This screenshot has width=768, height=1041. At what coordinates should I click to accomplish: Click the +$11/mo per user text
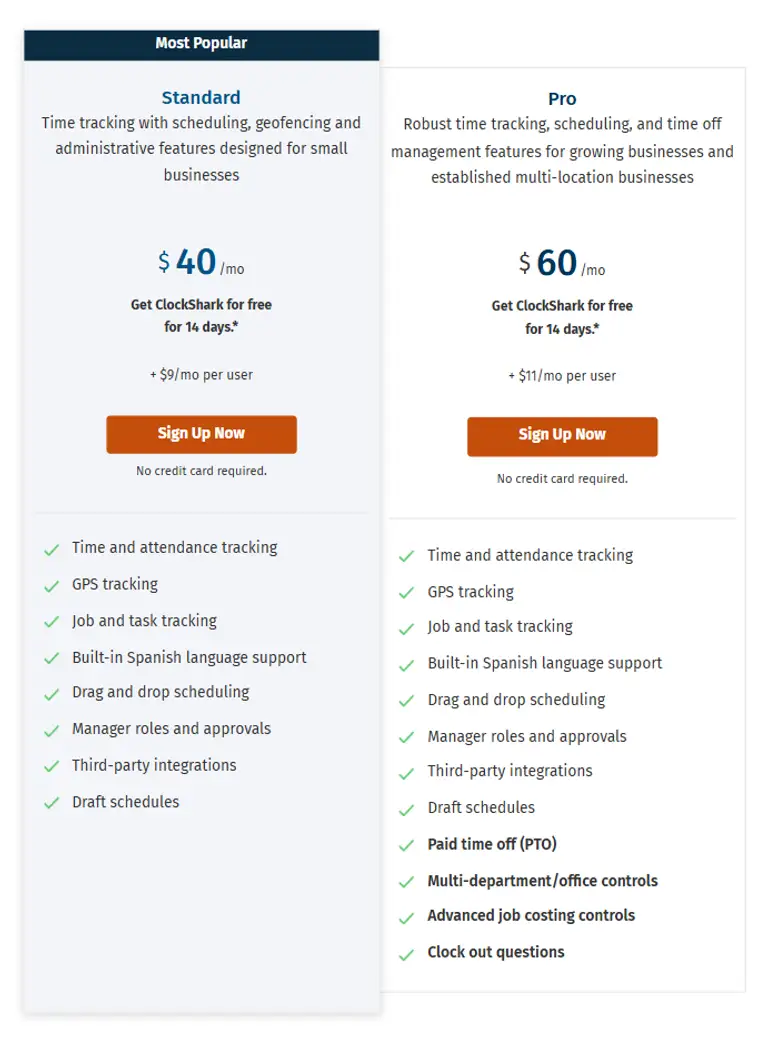(562, 376)
